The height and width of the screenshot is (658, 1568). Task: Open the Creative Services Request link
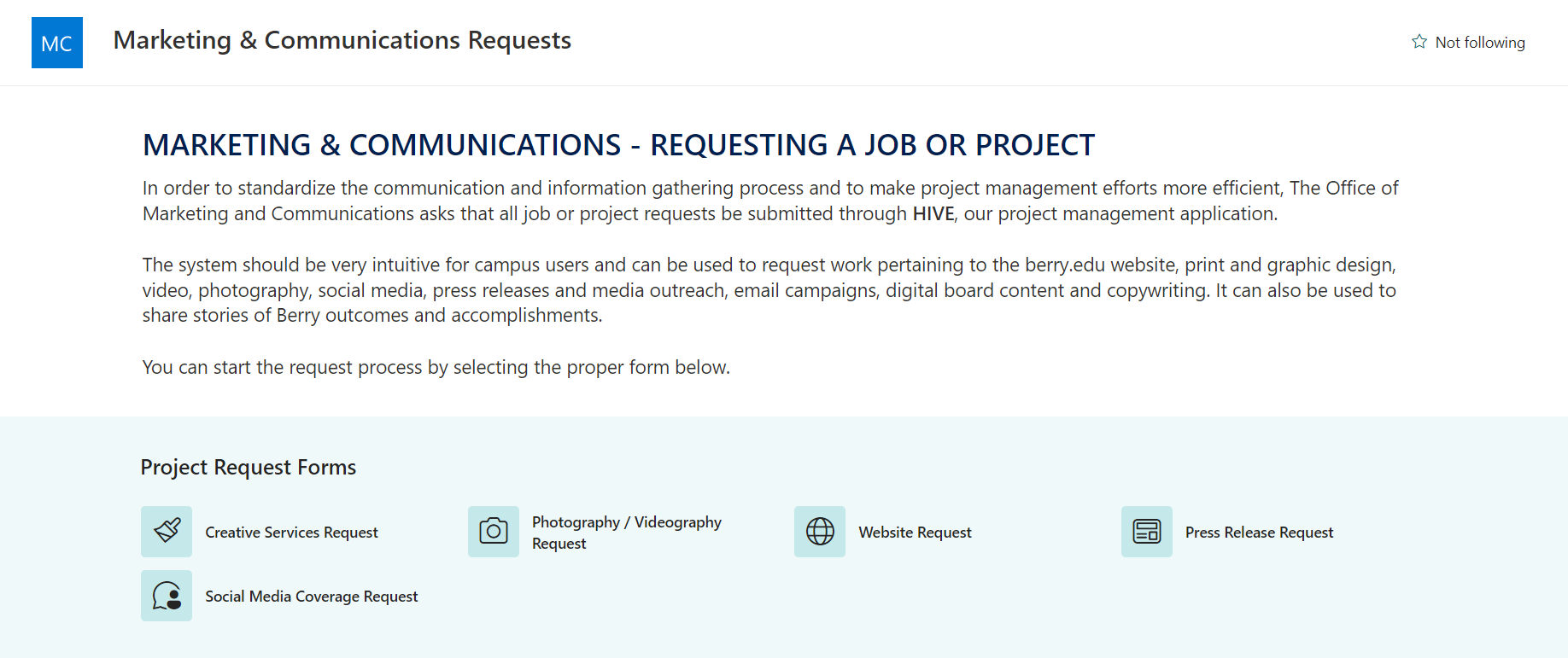point(291,533)
